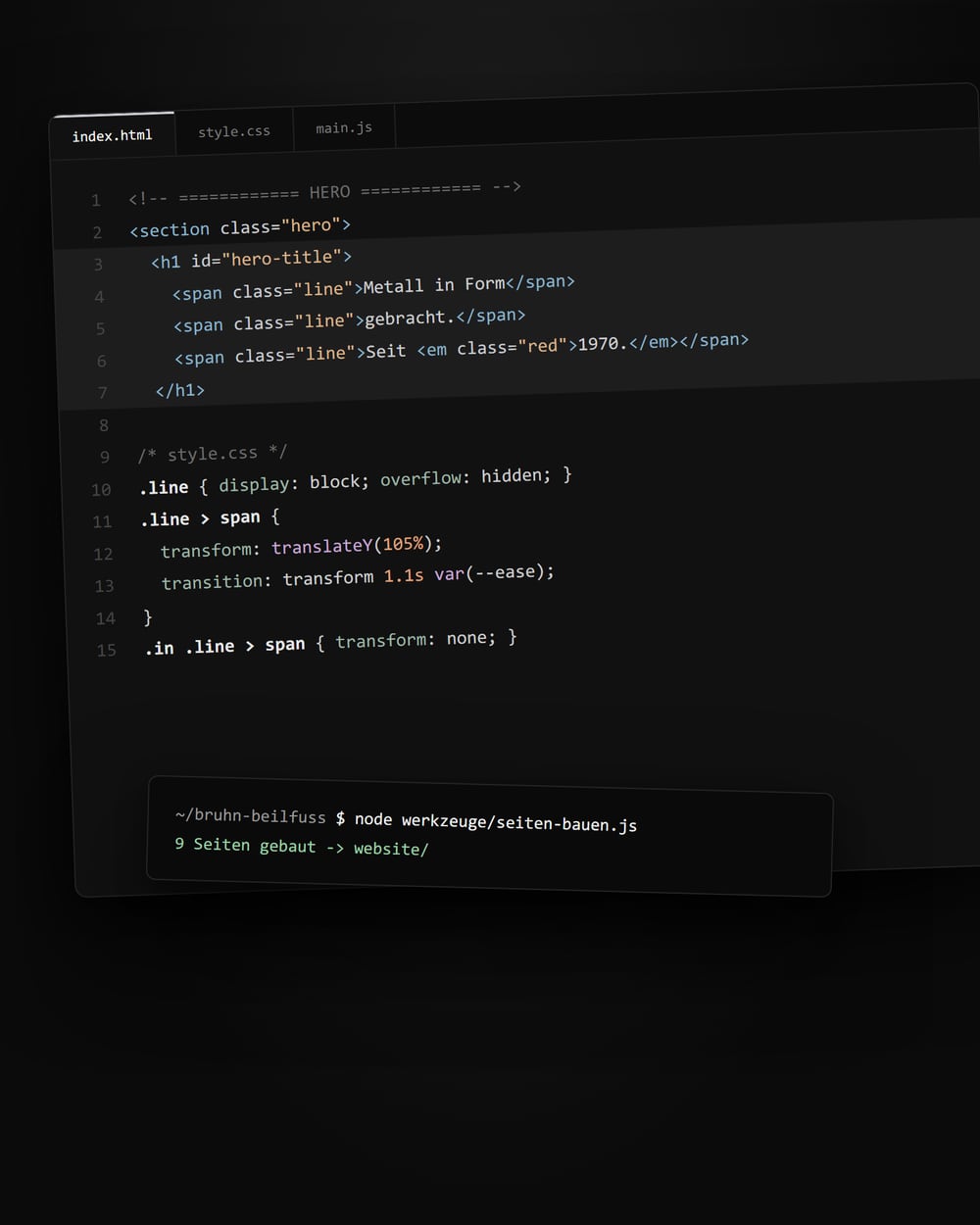The height and width of the screenshot is (1225, 980).
Task: Open the style.css tab
Action: (x=234, y=131)
